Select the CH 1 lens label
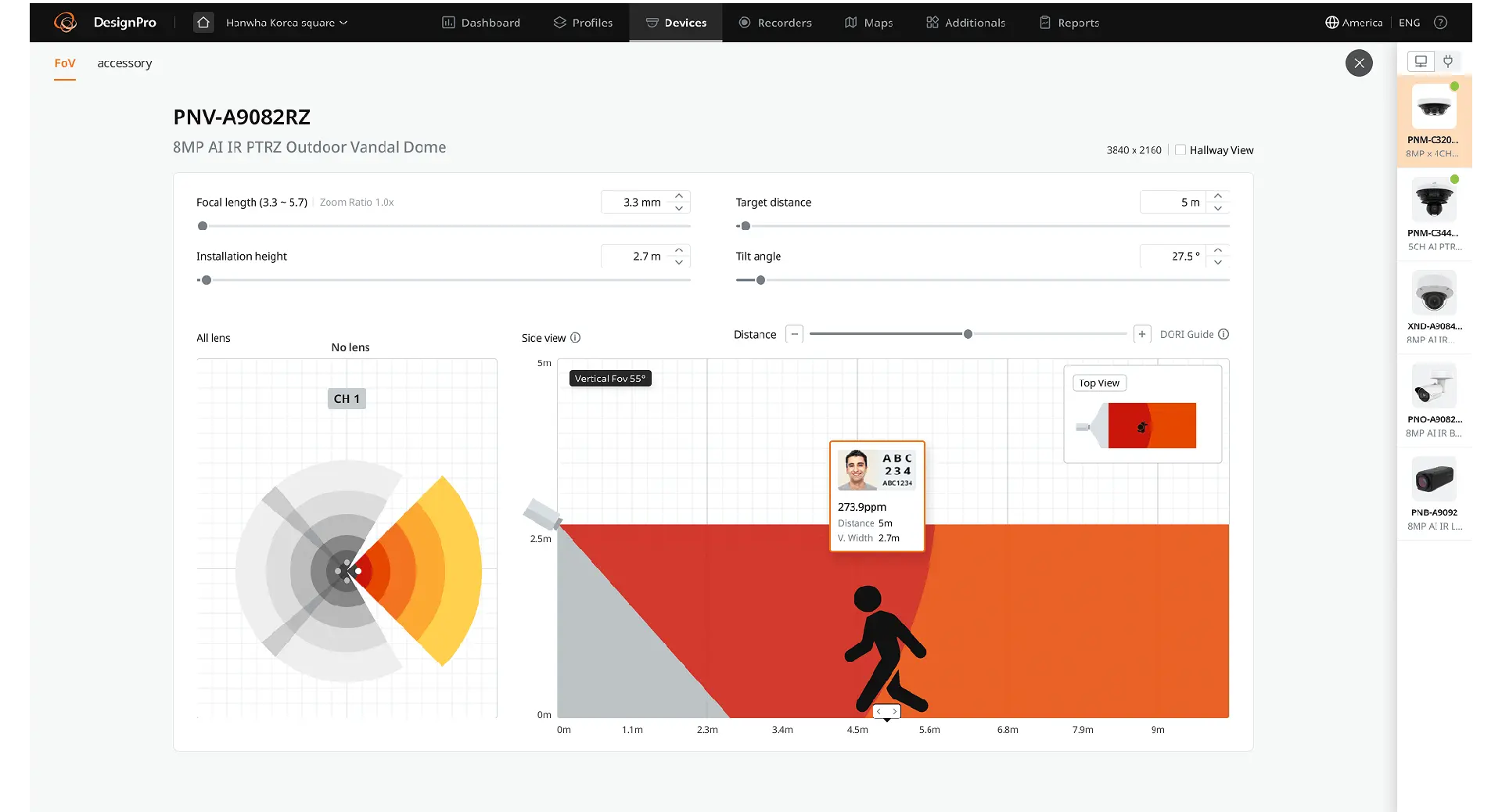 [347, 398]
